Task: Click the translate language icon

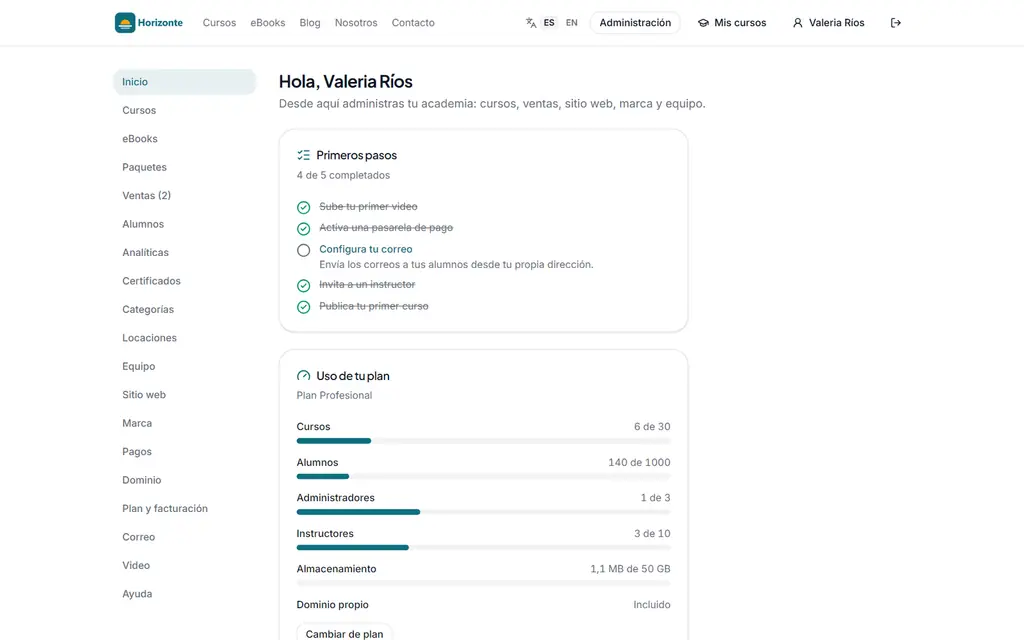Action: (531, 23)
